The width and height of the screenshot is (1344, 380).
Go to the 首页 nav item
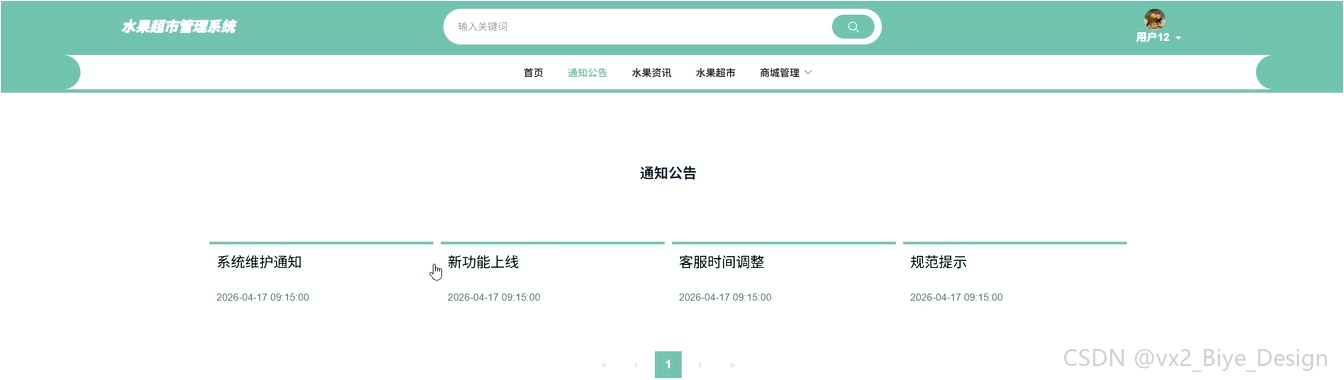533,73
